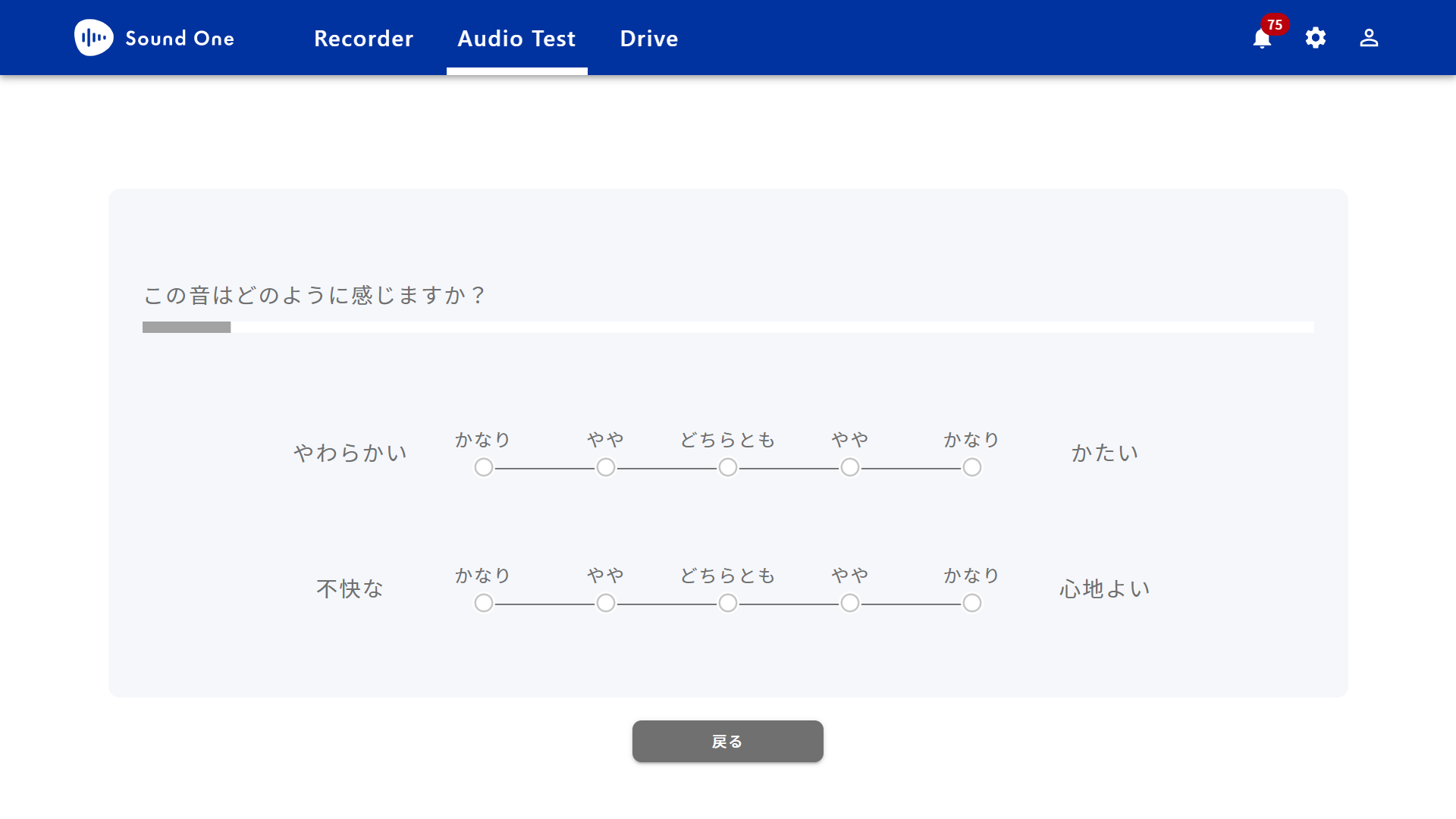
Task: Select the Audio Test tab
Action: pyautogui.click(x=517, y=39)
